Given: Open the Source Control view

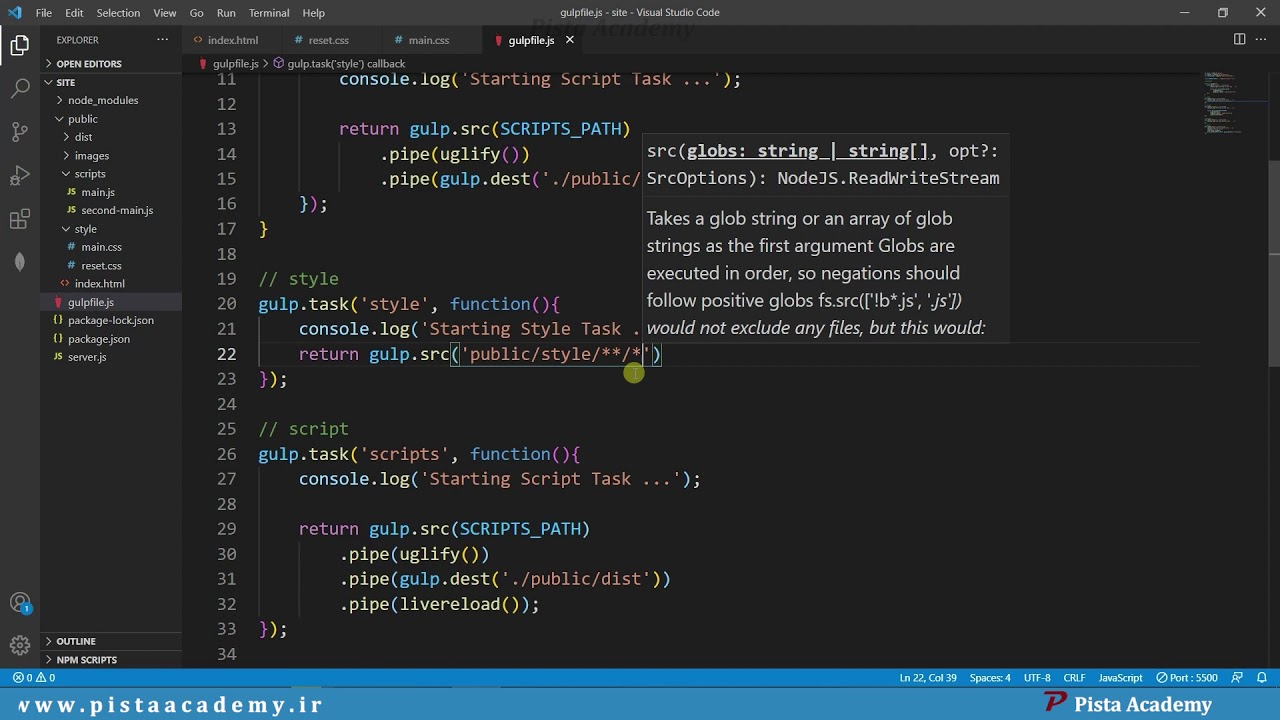Looking at the screenshot, I should (20, 132).
